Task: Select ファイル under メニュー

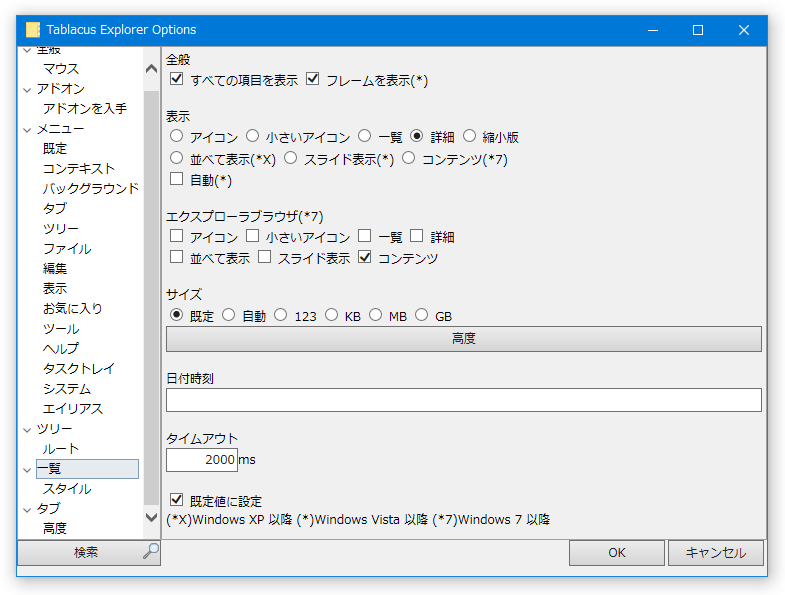Action: click(67, 248)
